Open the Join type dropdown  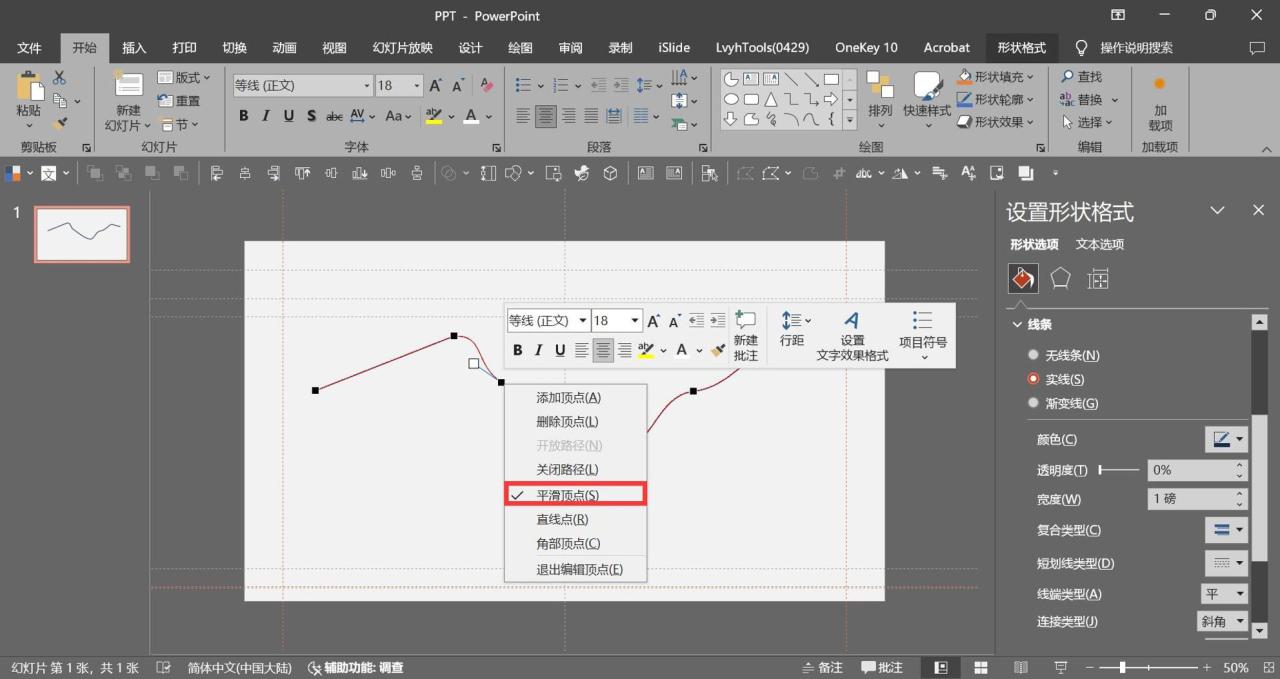pyautogui.click(x=1223, y=621)
